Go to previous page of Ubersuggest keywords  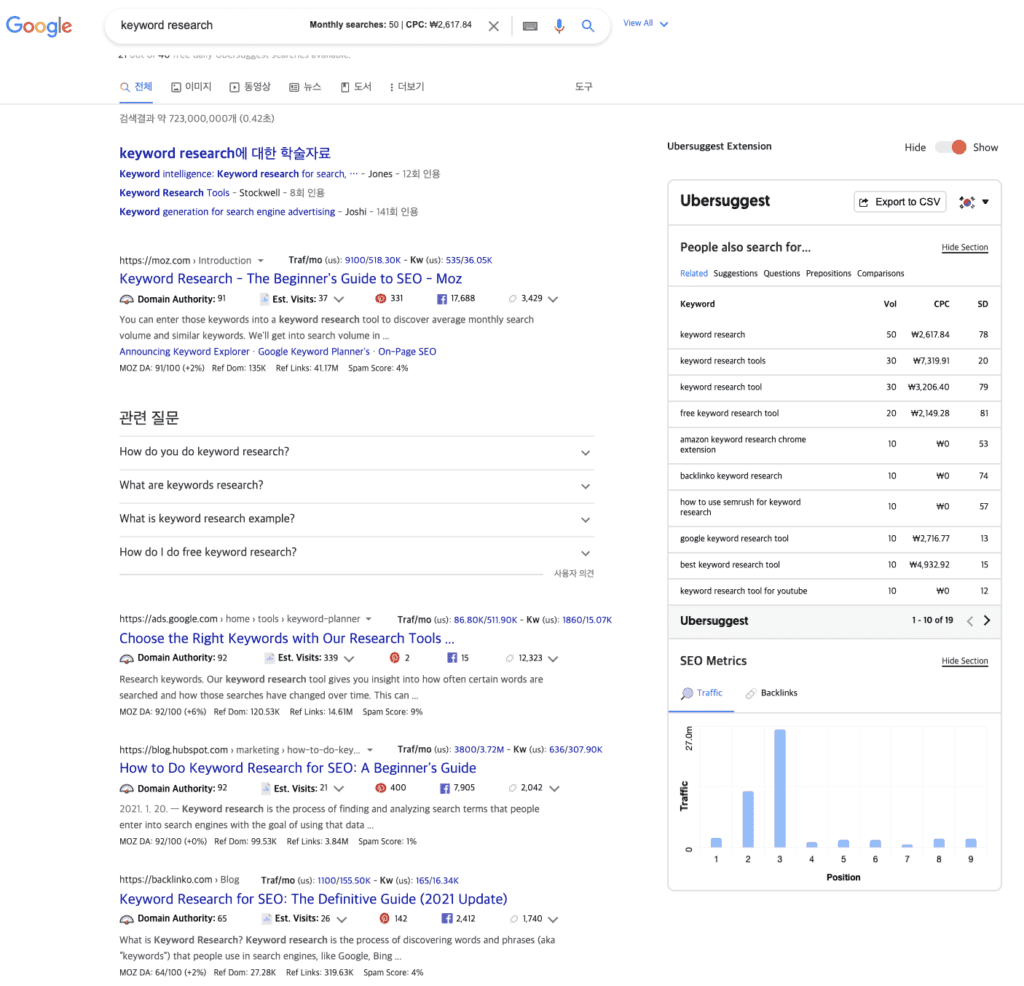(x=970, y=621)
